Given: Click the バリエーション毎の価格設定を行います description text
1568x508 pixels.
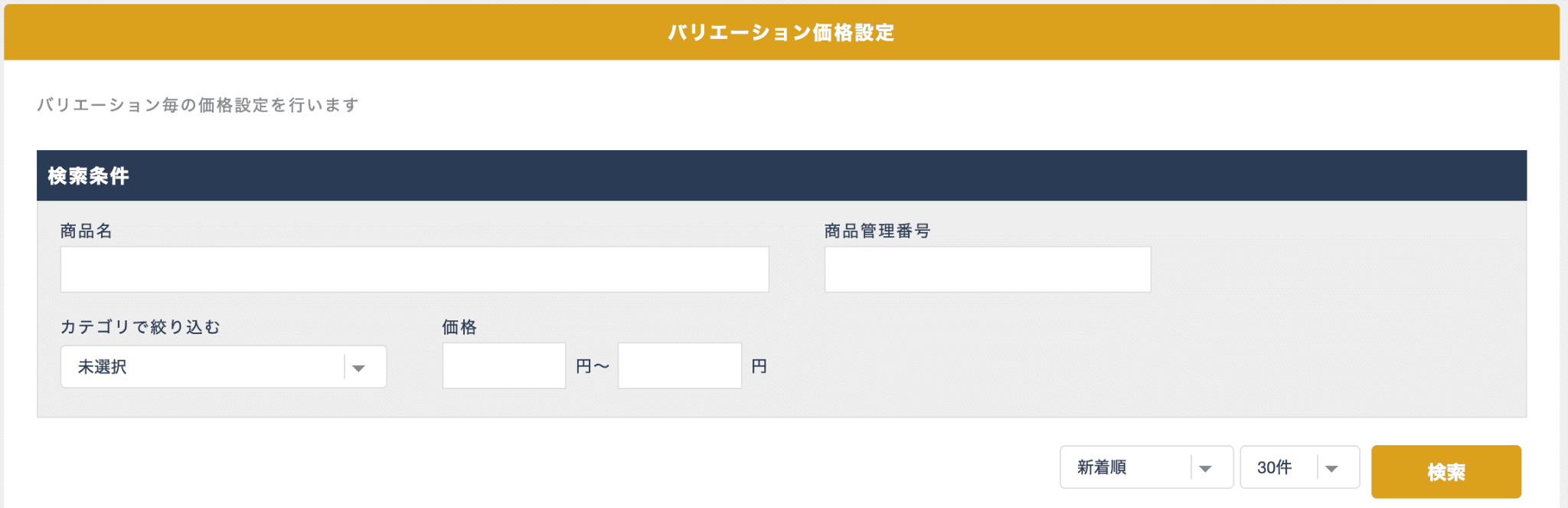Looking at the screenshot, I should point(198,105).
